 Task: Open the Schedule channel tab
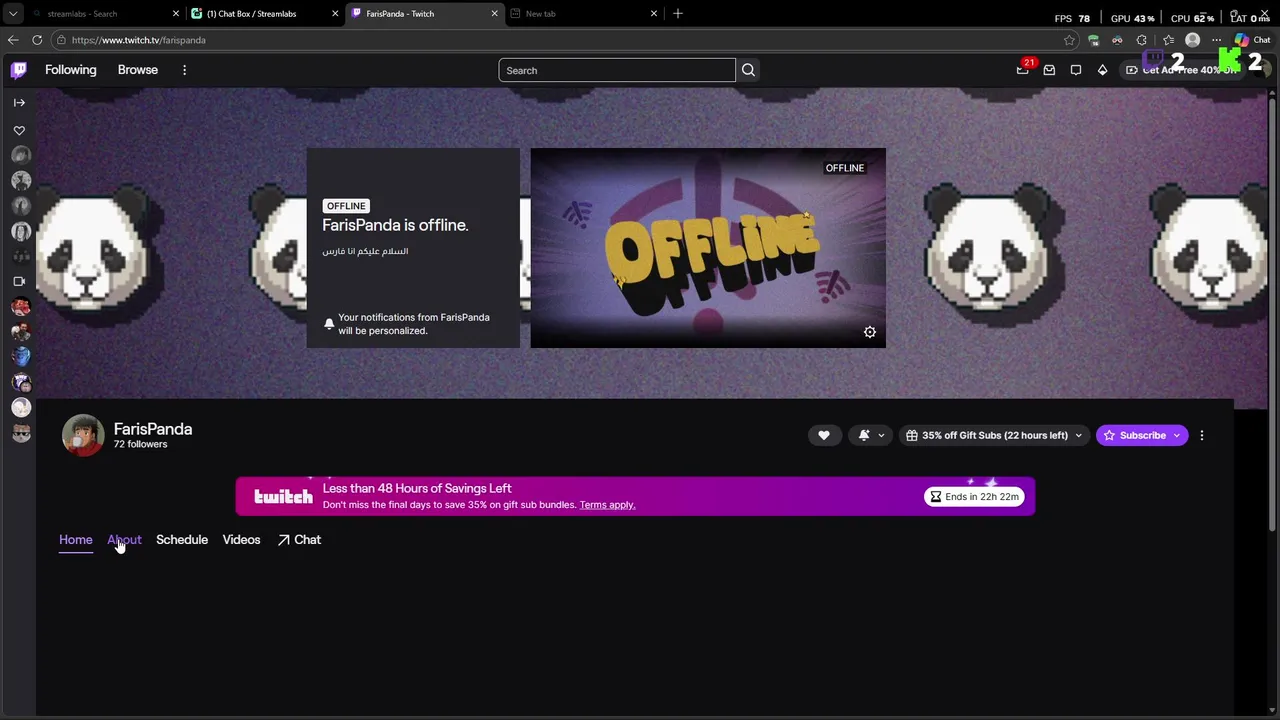(182, 540)
